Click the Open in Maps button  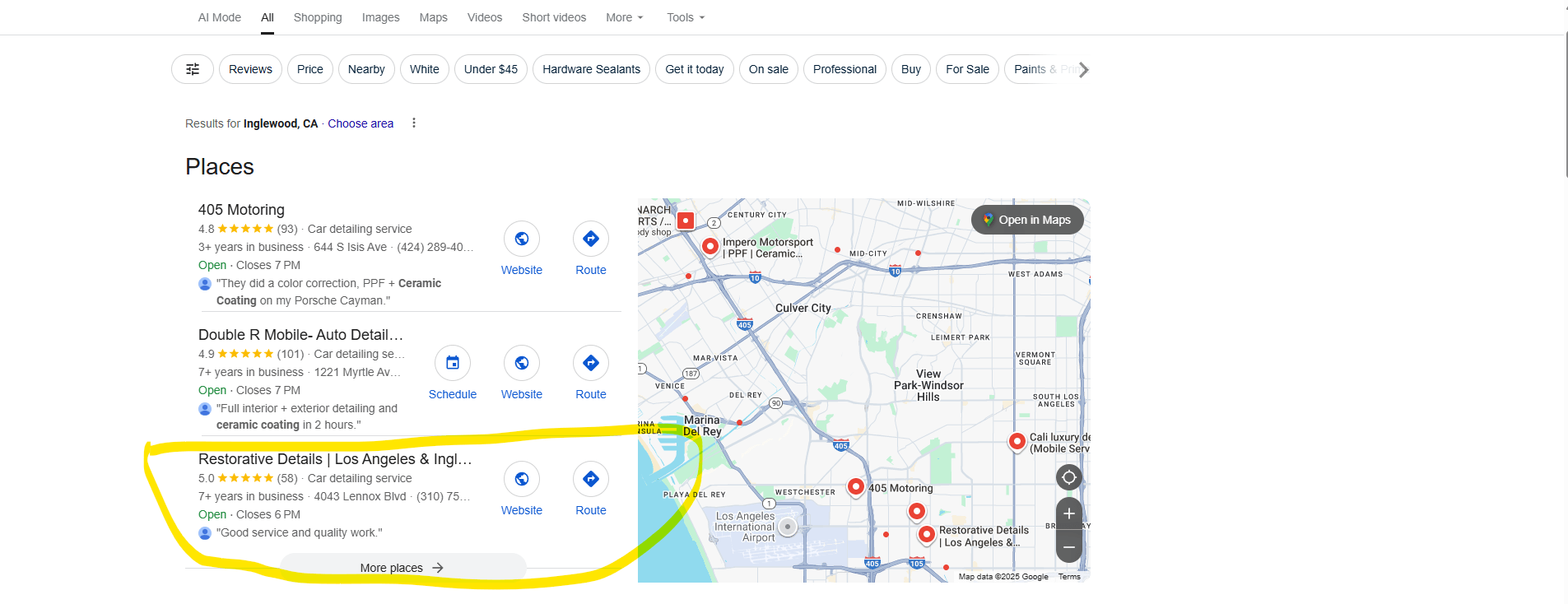[1027, 220]
